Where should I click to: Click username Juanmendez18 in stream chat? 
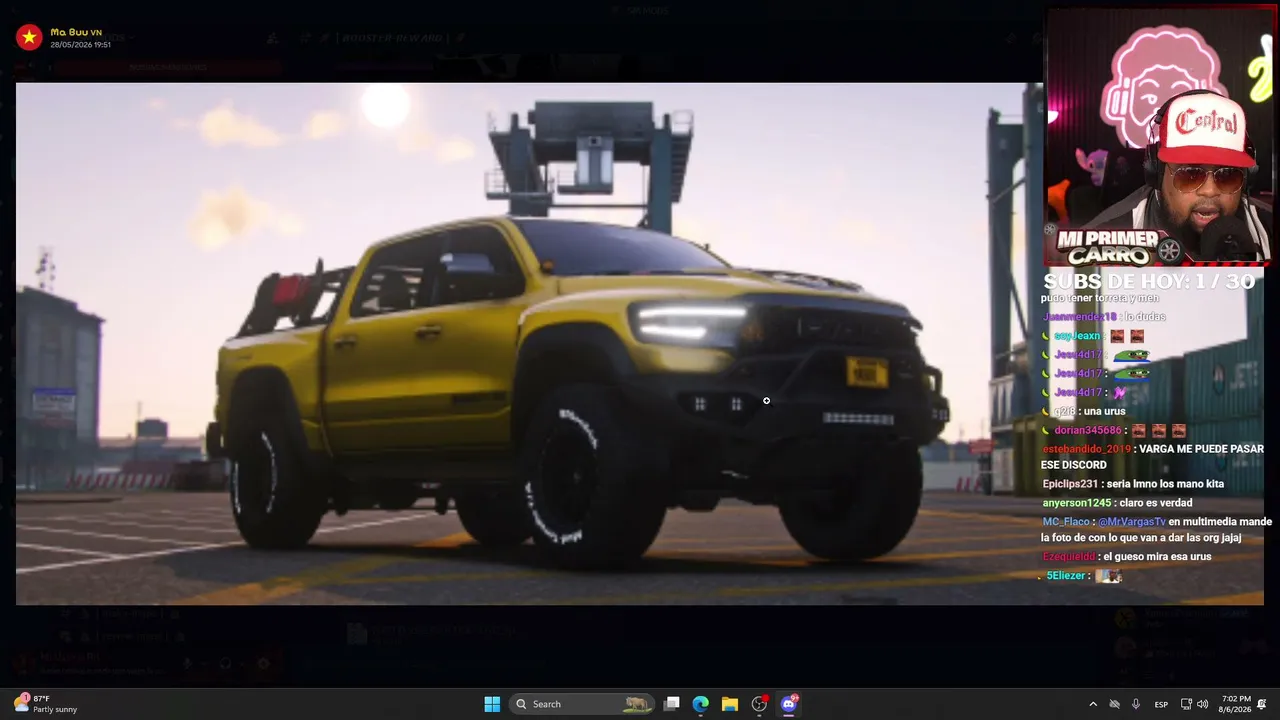(x=1079, y=317)
